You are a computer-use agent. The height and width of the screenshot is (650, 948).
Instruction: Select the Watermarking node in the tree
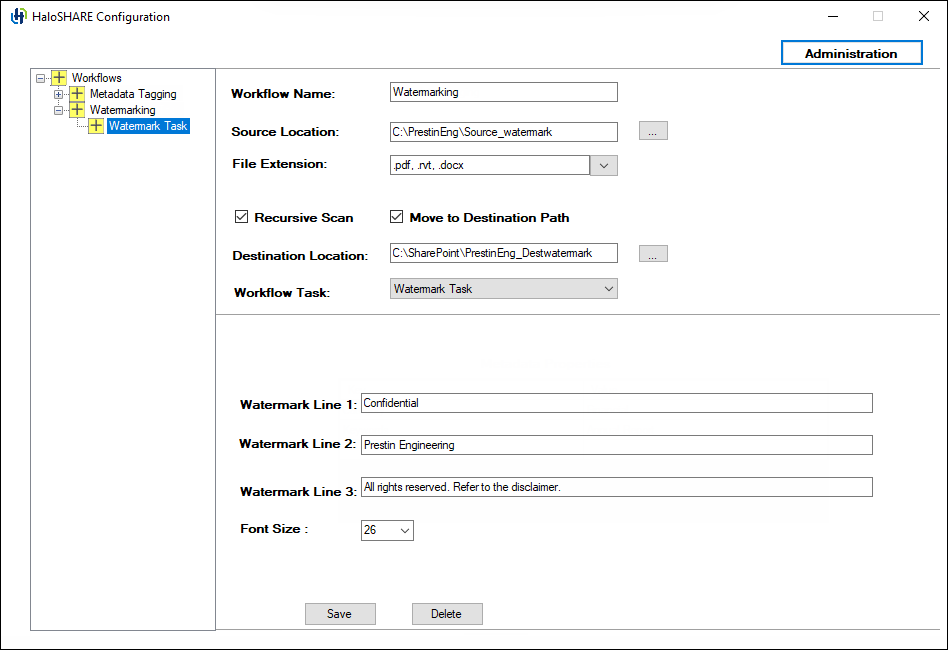(x=122, y=110)
